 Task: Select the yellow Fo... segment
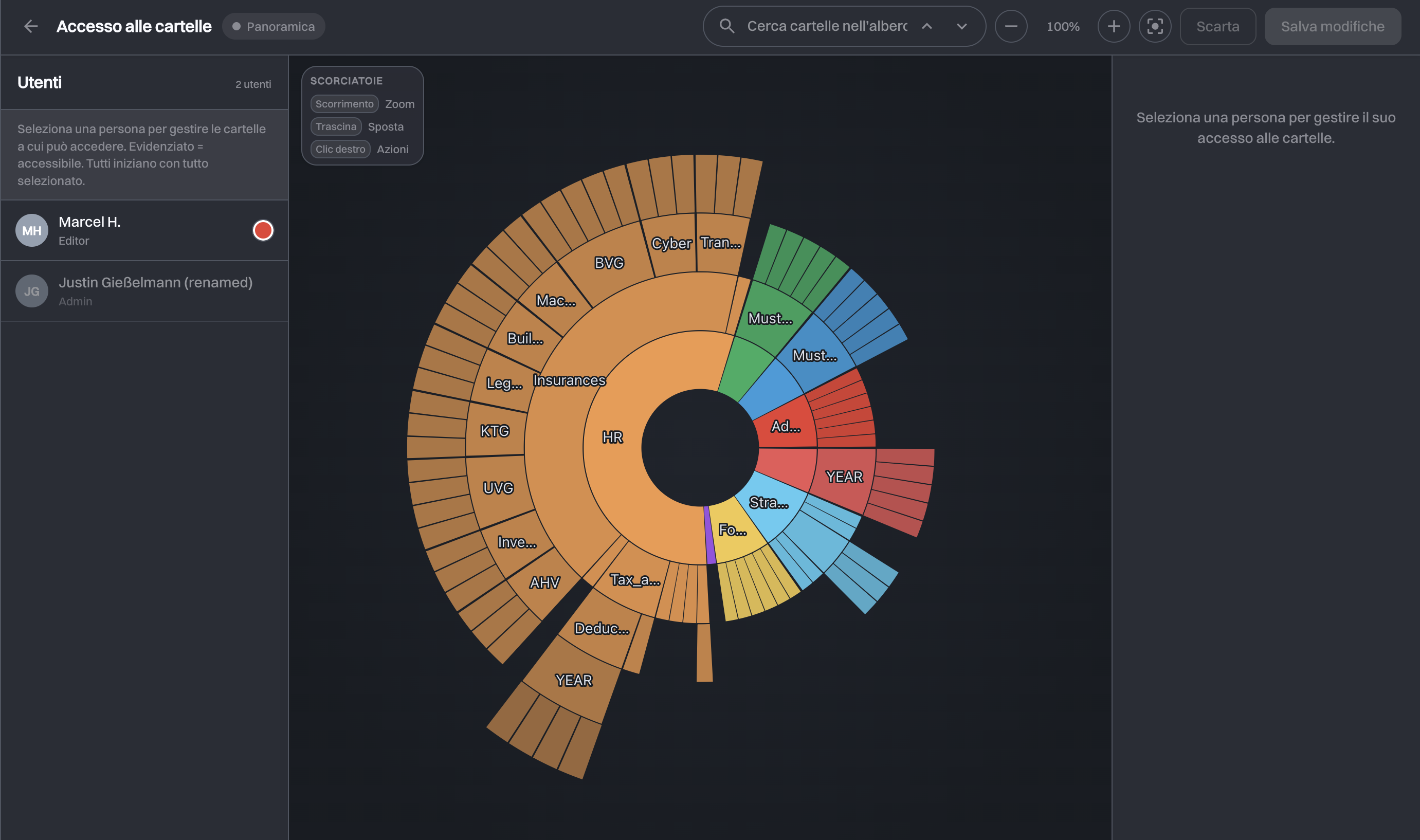[x=732, y=531]
